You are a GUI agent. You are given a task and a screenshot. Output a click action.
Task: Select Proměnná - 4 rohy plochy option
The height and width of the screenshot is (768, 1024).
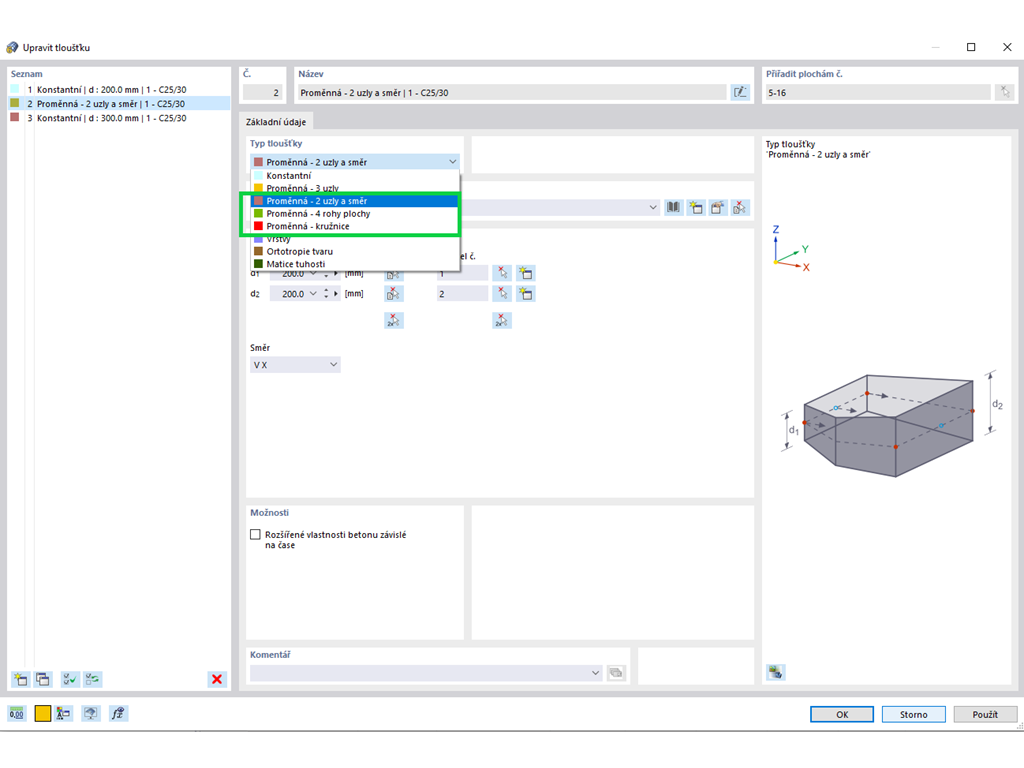click(355, 214)
